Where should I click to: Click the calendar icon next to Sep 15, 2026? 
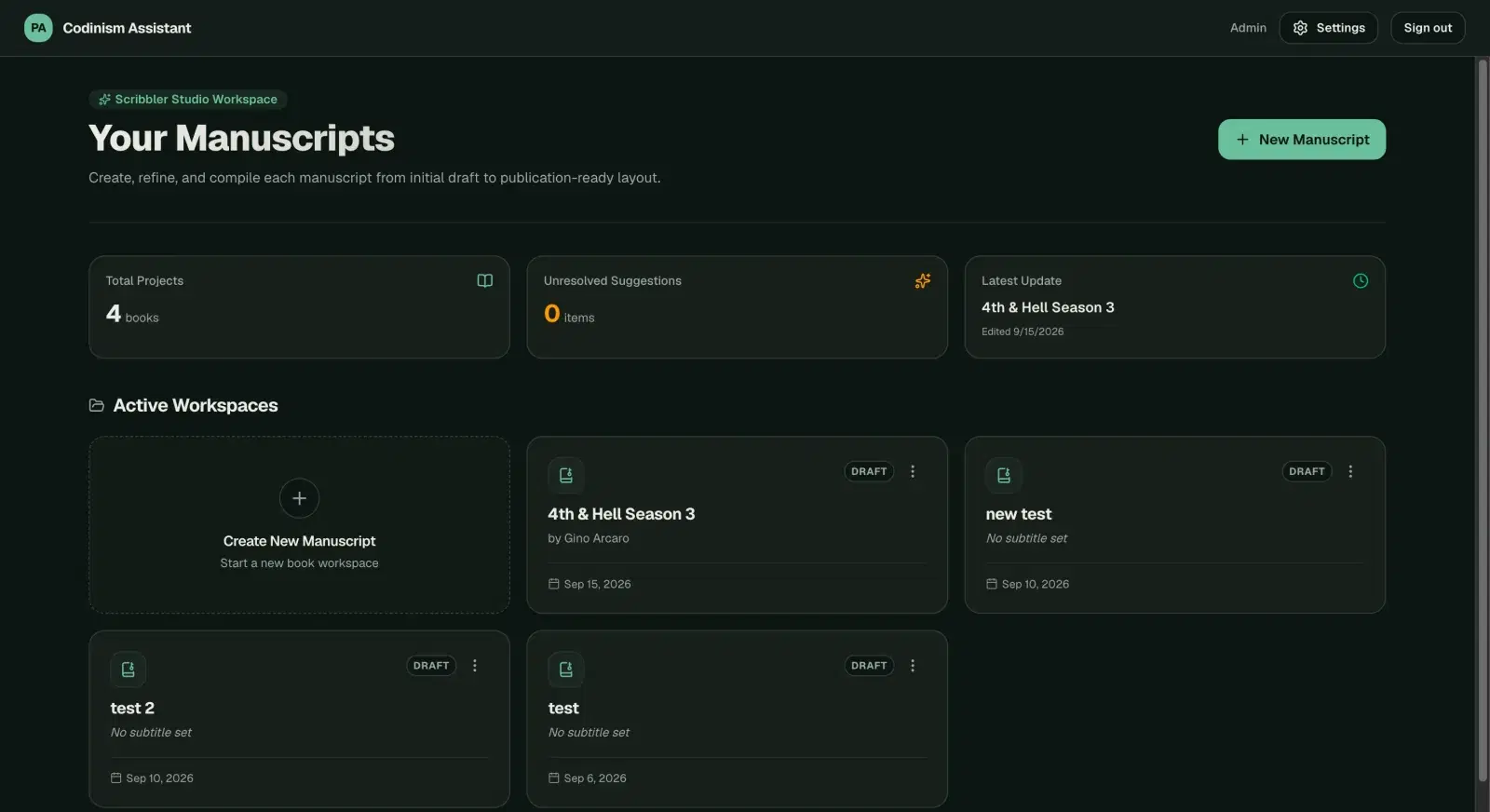point(554,584)
